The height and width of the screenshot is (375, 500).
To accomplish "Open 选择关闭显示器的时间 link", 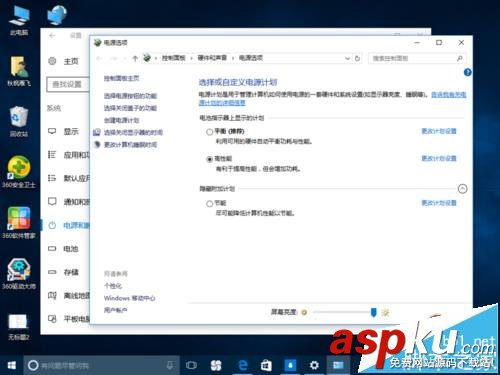I will (x=133, y=132).
